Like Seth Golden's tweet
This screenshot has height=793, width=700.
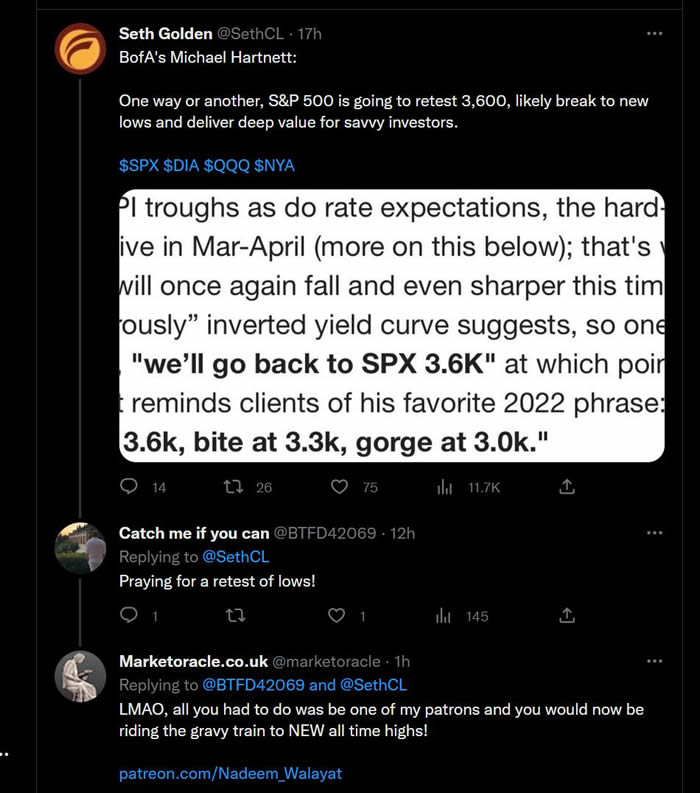pos(339,487)
